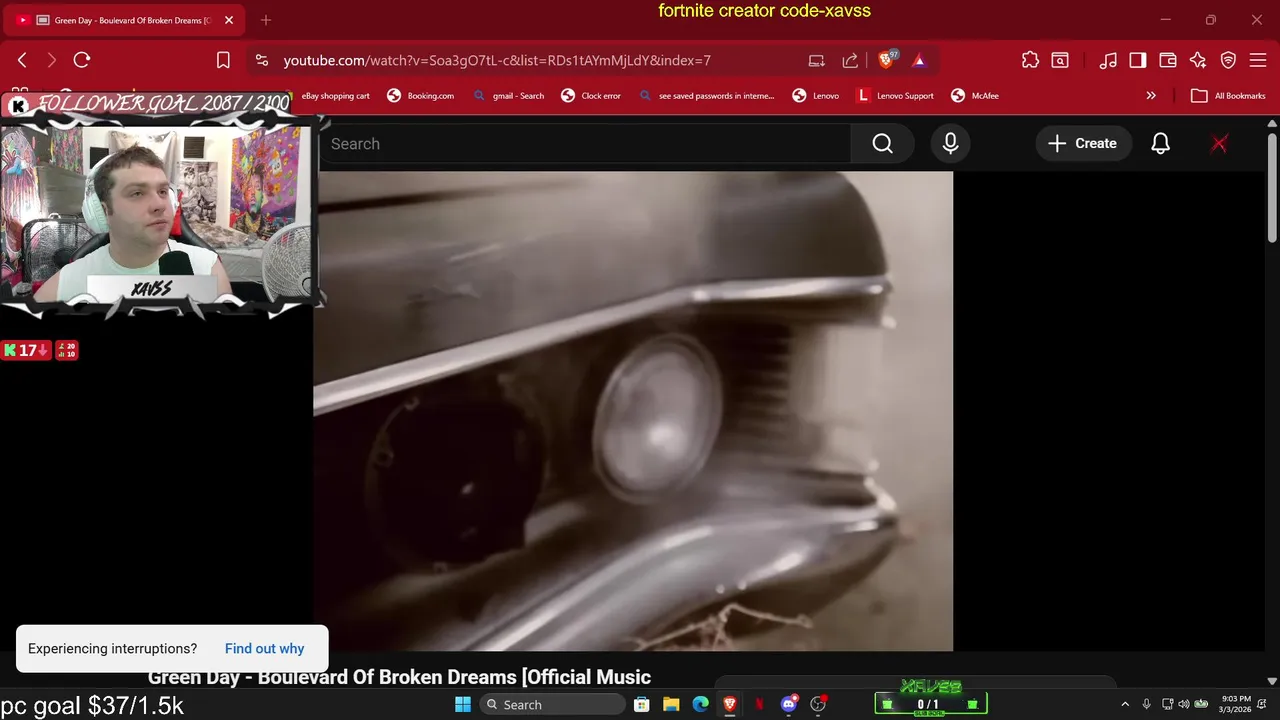Image resolution: width=1280 pixels, height=720 pixels.
Task: Expand hidden bookmarks with double chevron
Action: (1151, 96)
